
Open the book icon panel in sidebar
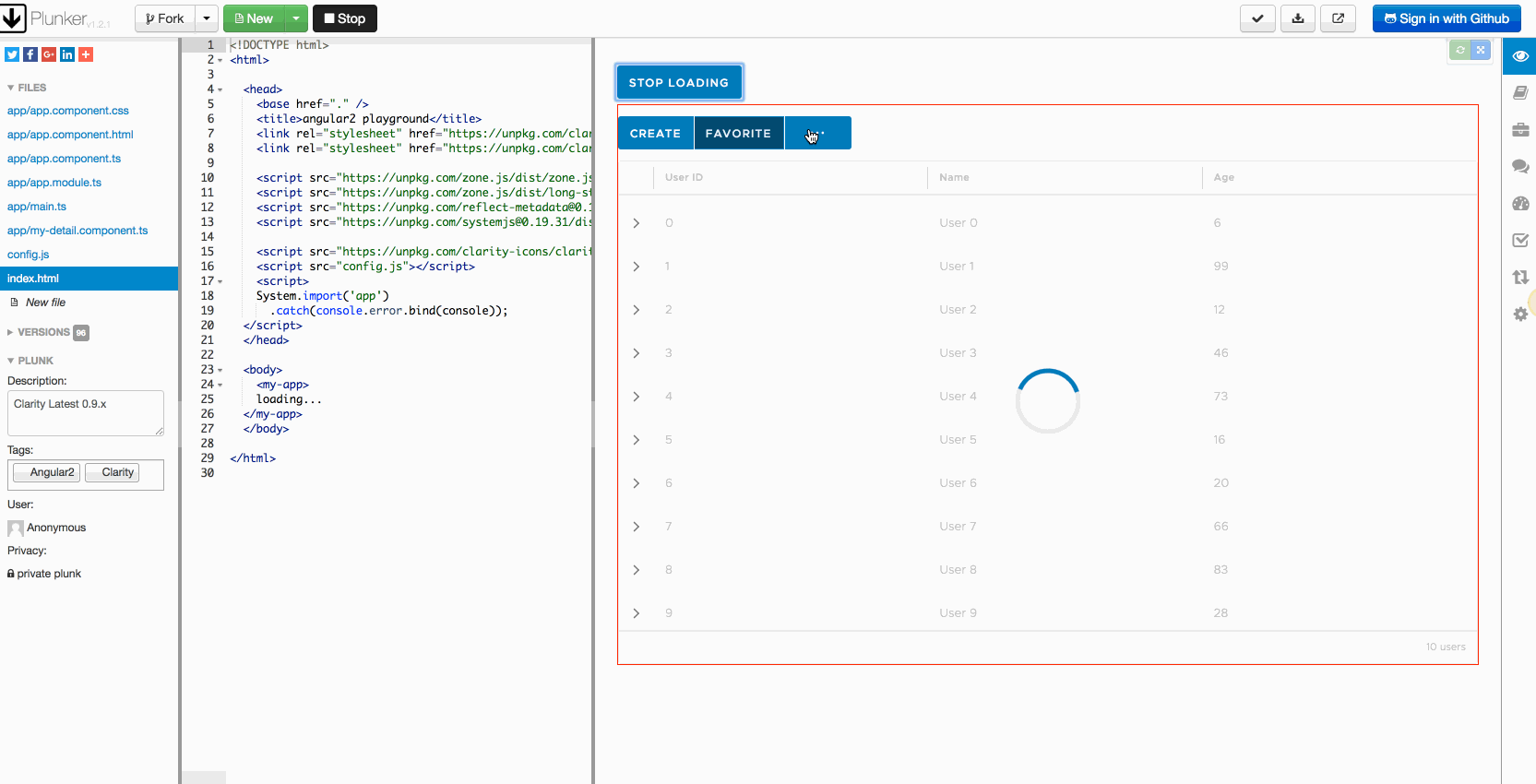click(1520, 92)
